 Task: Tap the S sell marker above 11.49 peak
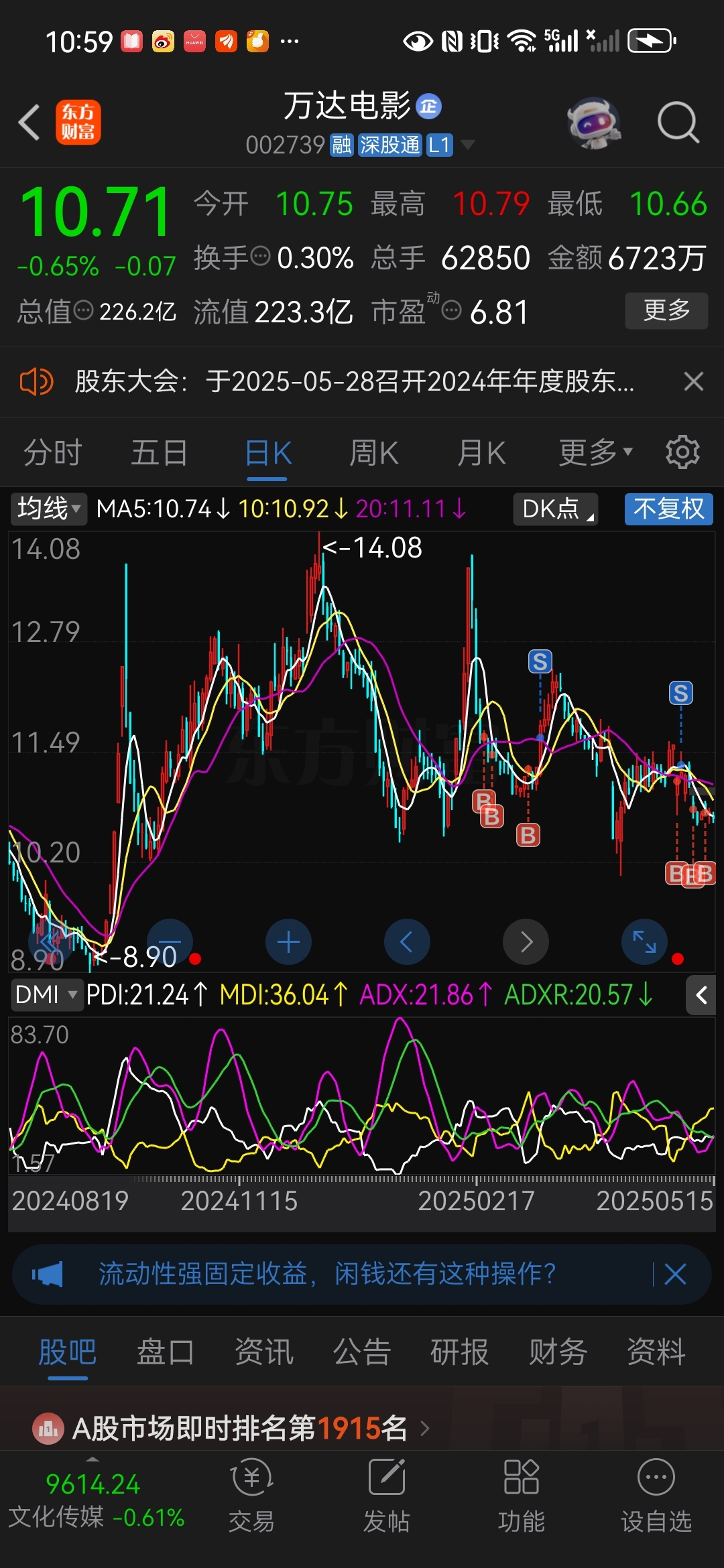pos(540,661)
